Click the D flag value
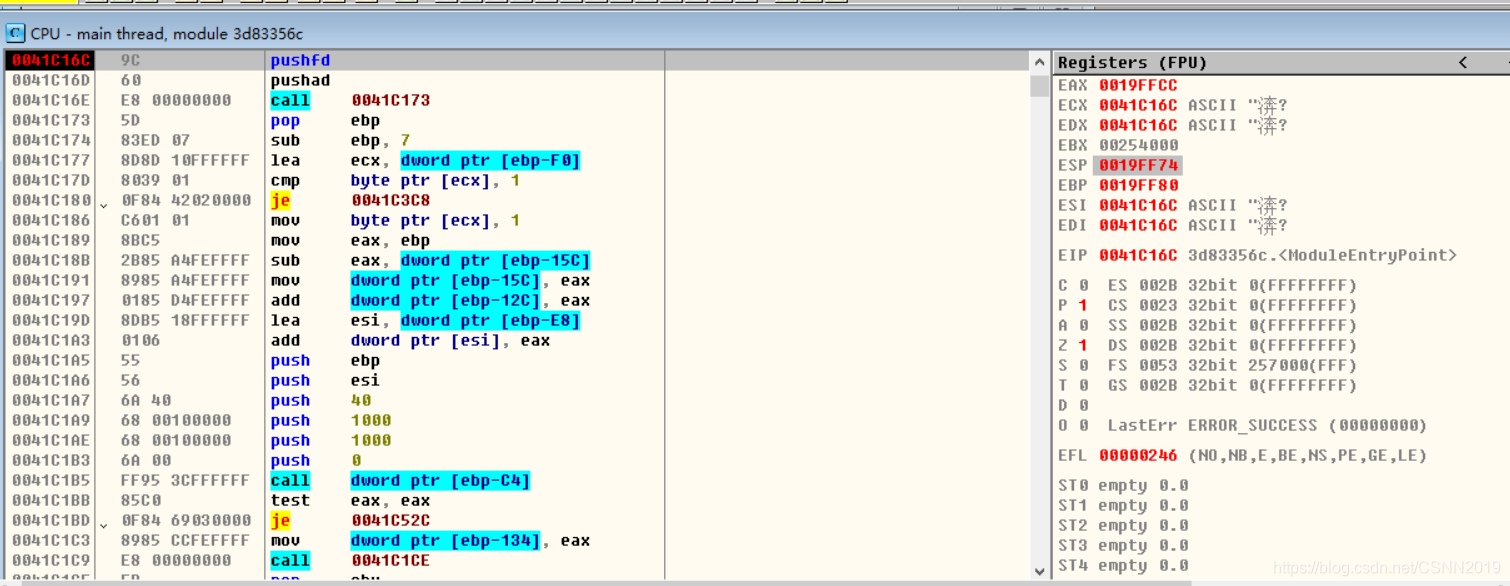Viewport: 1510px width, 586px height. 1083,405
